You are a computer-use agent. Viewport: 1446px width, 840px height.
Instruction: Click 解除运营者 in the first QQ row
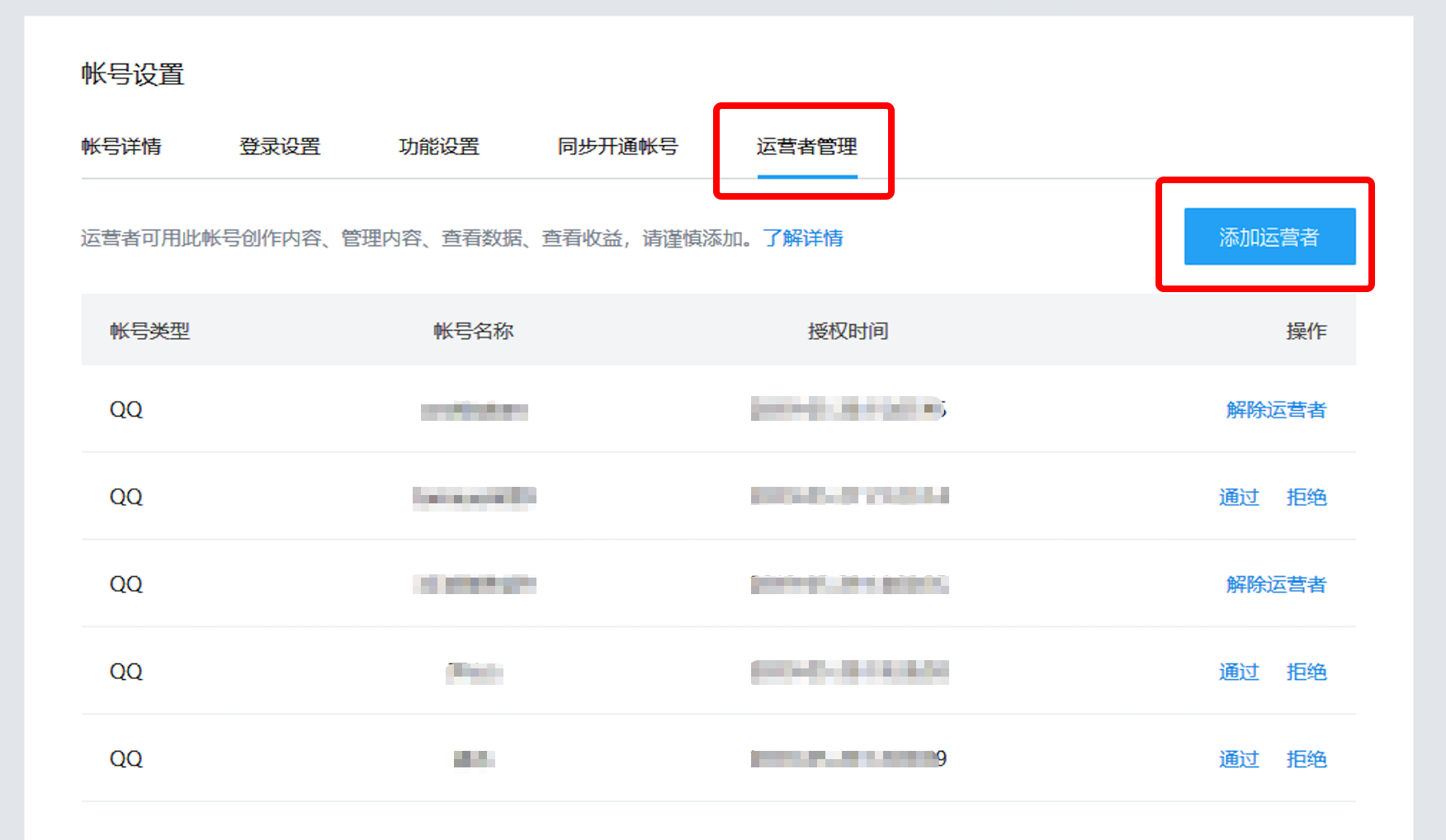click(1276, 409)
